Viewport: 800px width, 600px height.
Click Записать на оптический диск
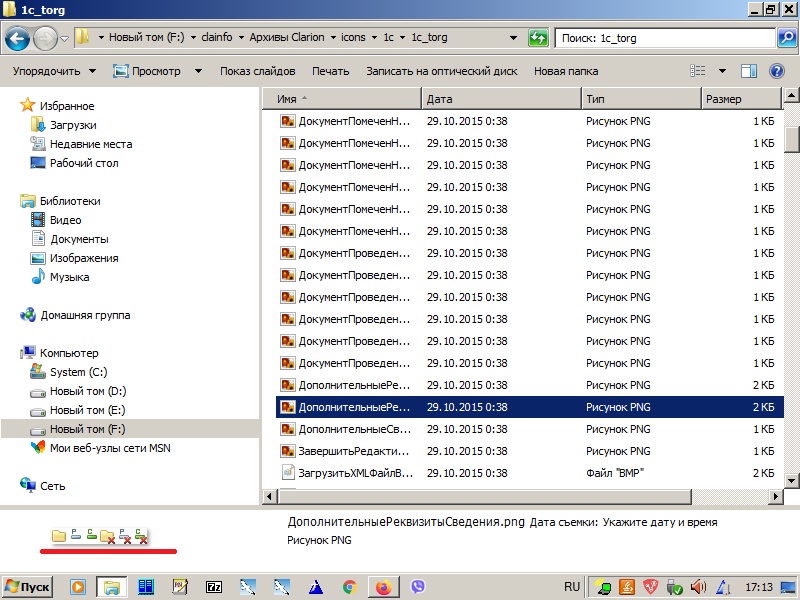tap(441, 71)
